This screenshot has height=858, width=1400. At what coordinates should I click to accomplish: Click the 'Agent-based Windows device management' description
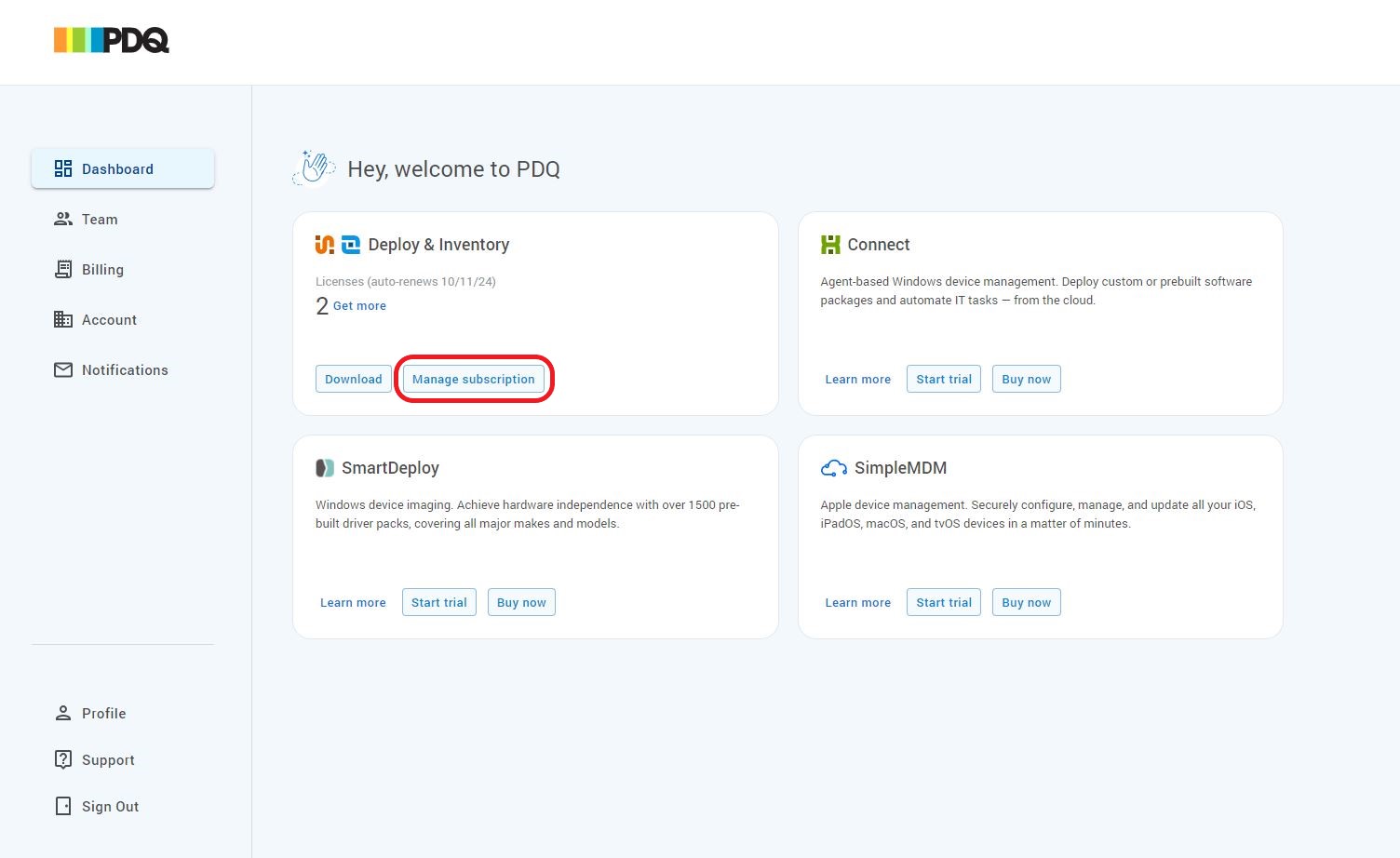[x=1036, y=290]
